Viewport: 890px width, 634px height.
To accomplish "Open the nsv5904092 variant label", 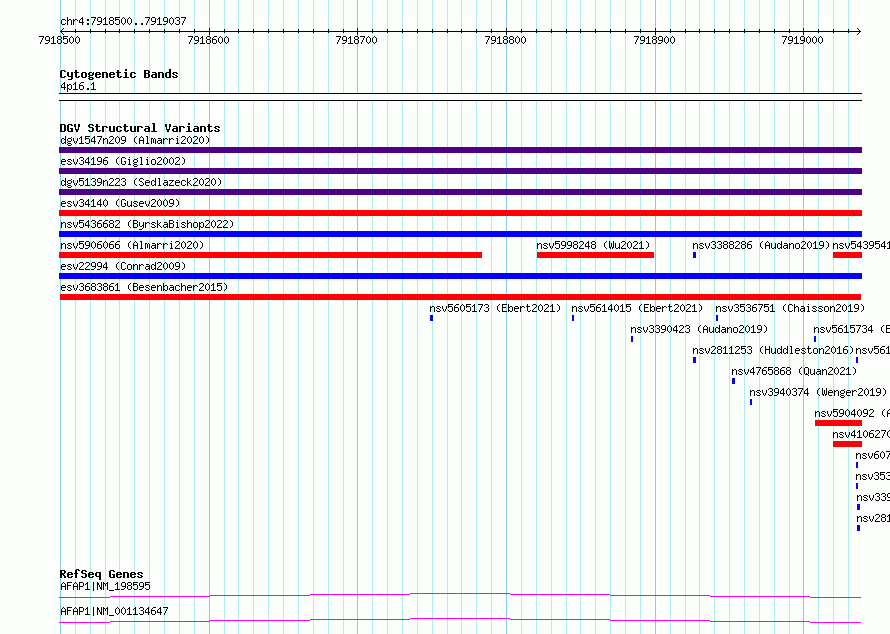I will 852,413.
